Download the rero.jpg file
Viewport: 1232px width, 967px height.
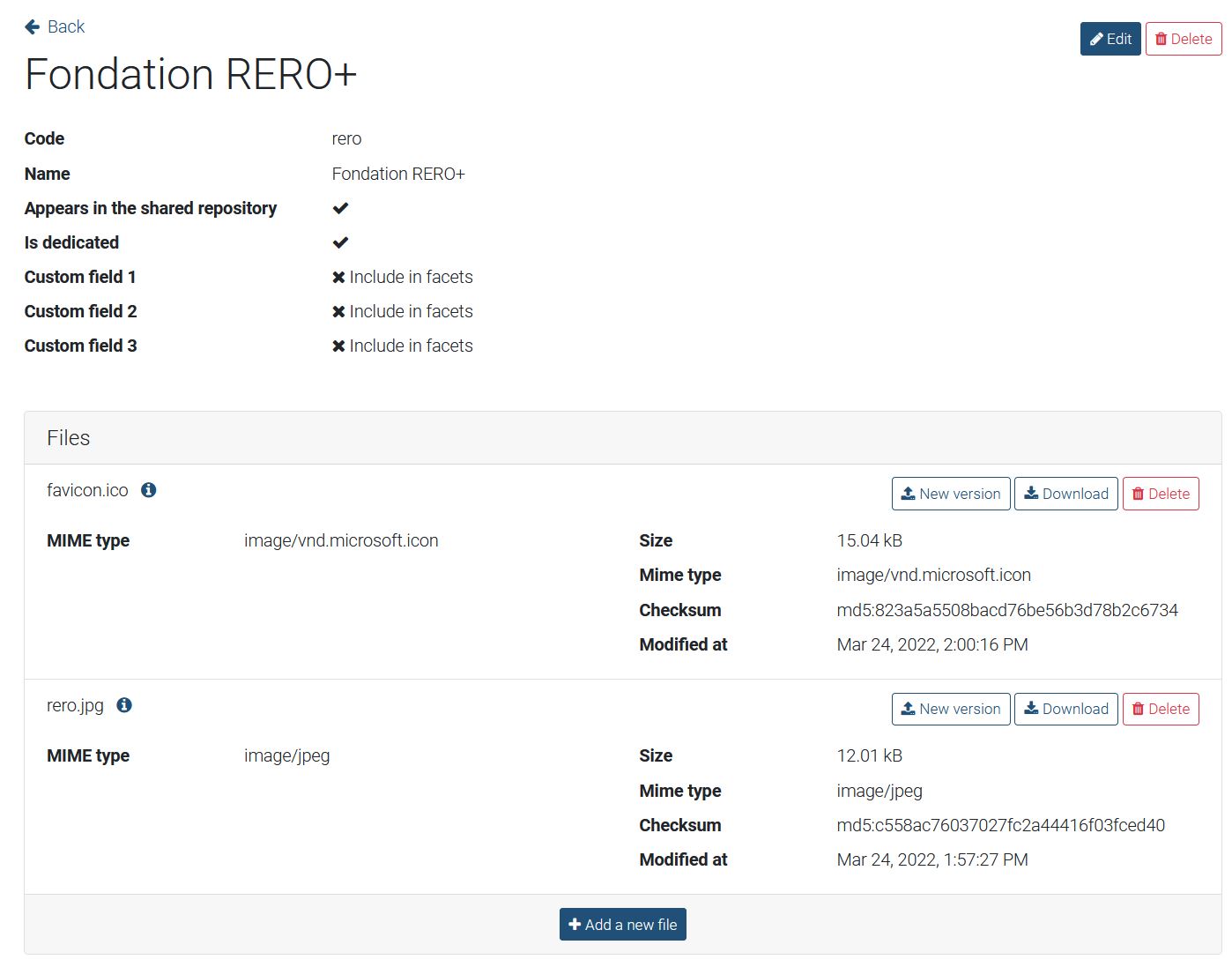1066,709
